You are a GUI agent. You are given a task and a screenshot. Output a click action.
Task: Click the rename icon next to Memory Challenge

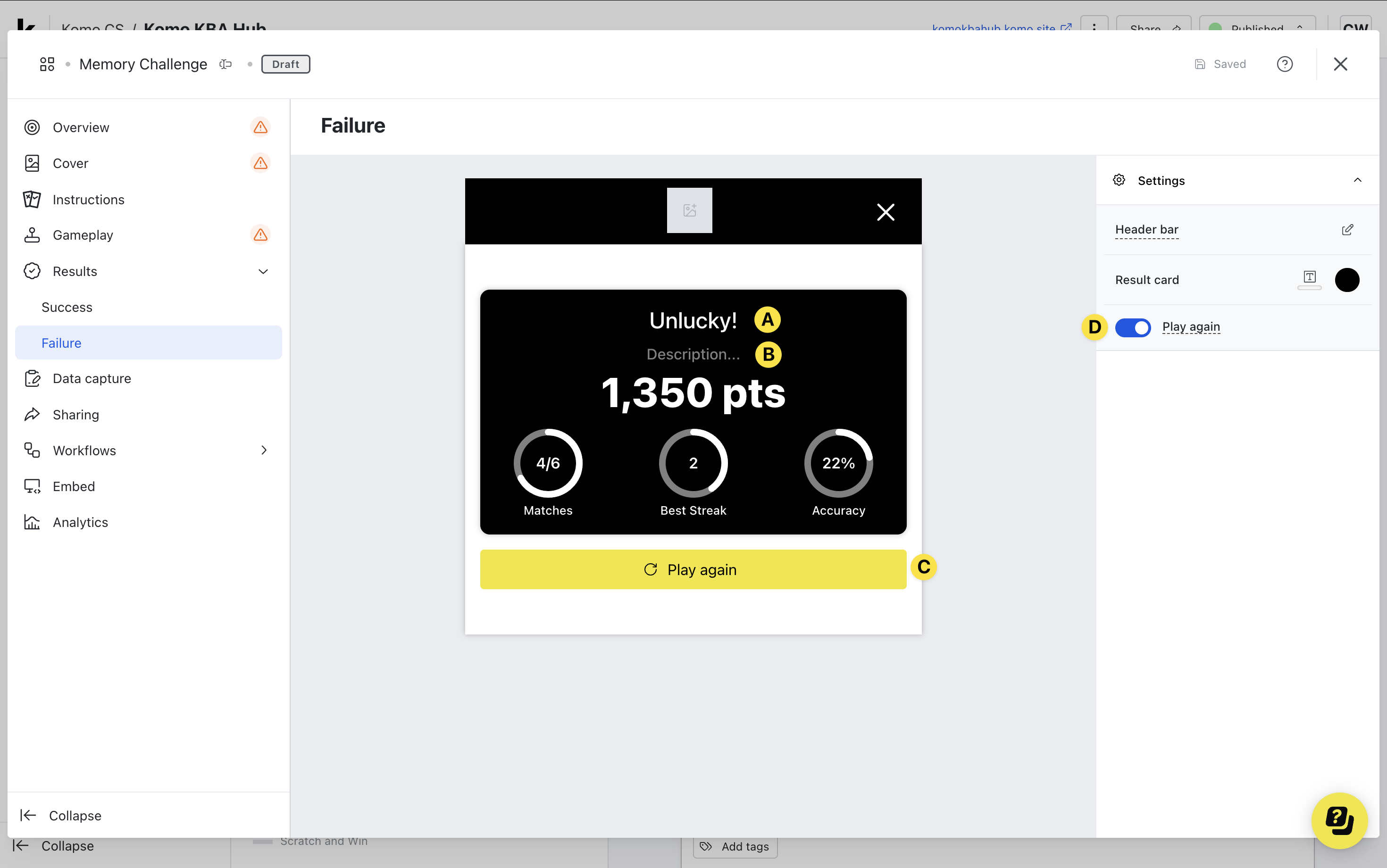(226, 64)
